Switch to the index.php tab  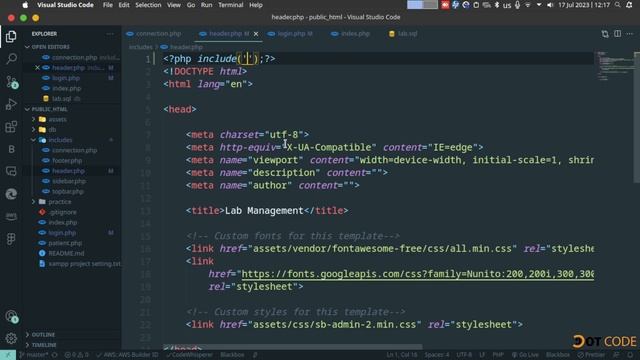[x=351, y=34]
